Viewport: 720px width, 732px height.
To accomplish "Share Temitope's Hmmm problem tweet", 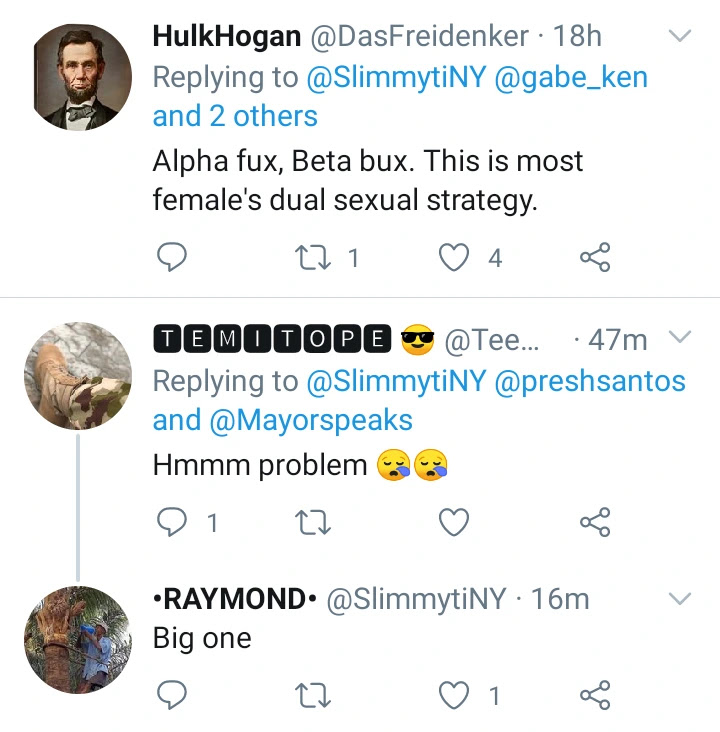I will 595,522.
